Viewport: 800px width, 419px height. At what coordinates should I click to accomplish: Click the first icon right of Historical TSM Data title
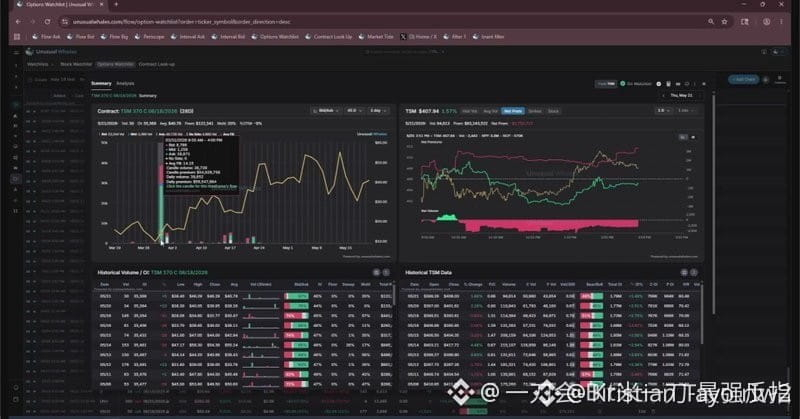pyautogui.click(x=684, y=273)
